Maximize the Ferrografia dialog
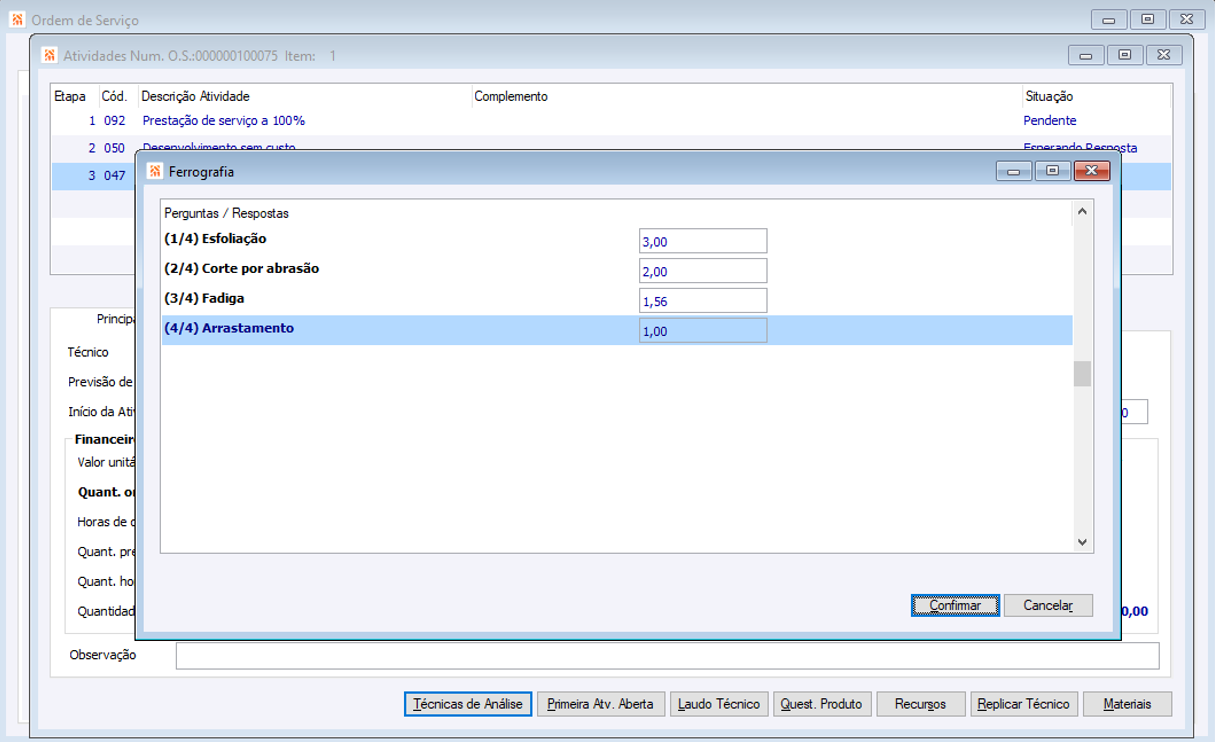 coord(1052,171)
